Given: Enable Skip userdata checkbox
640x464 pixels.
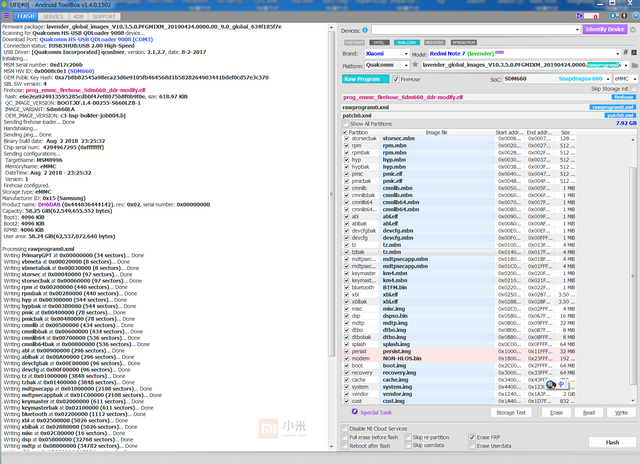Looking at the screenshot, I should click(408, 445).
